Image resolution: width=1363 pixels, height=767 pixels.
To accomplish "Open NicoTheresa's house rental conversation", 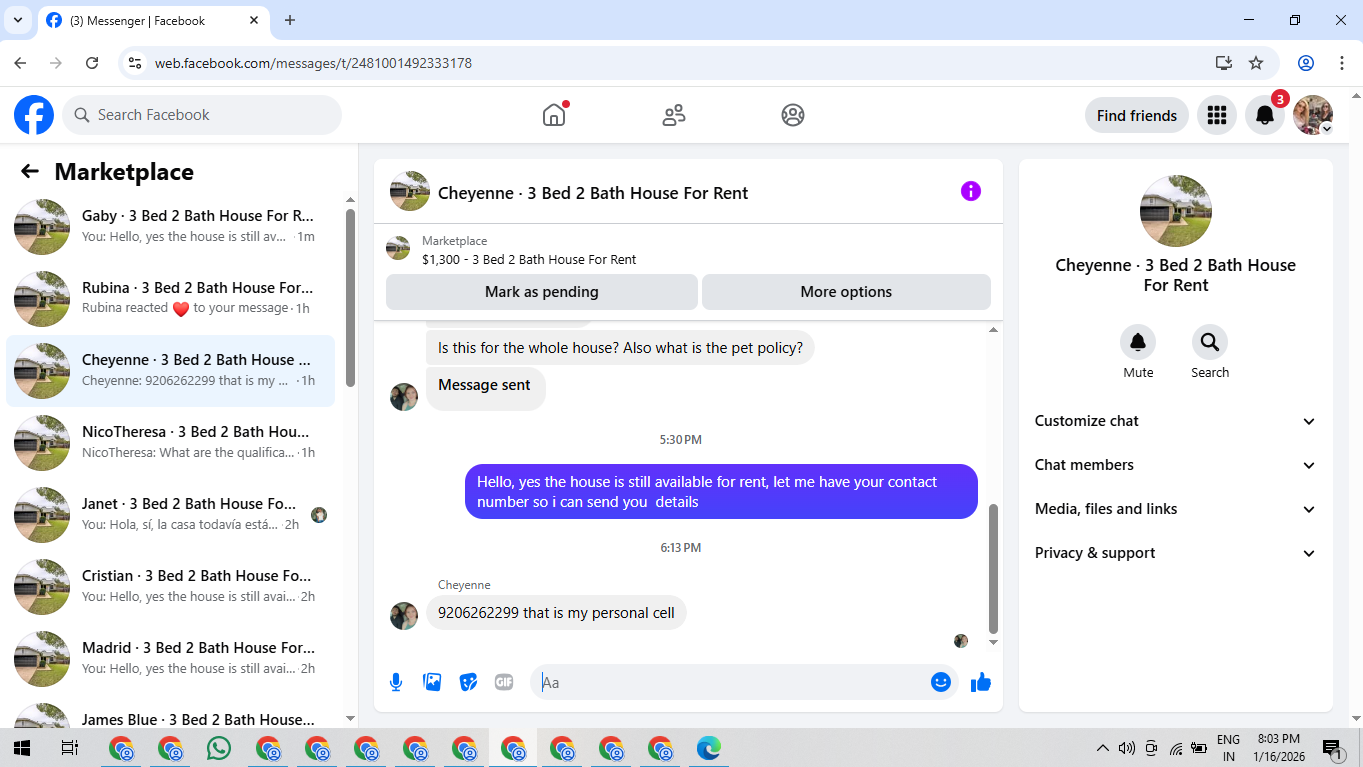I will click(170, 443).
